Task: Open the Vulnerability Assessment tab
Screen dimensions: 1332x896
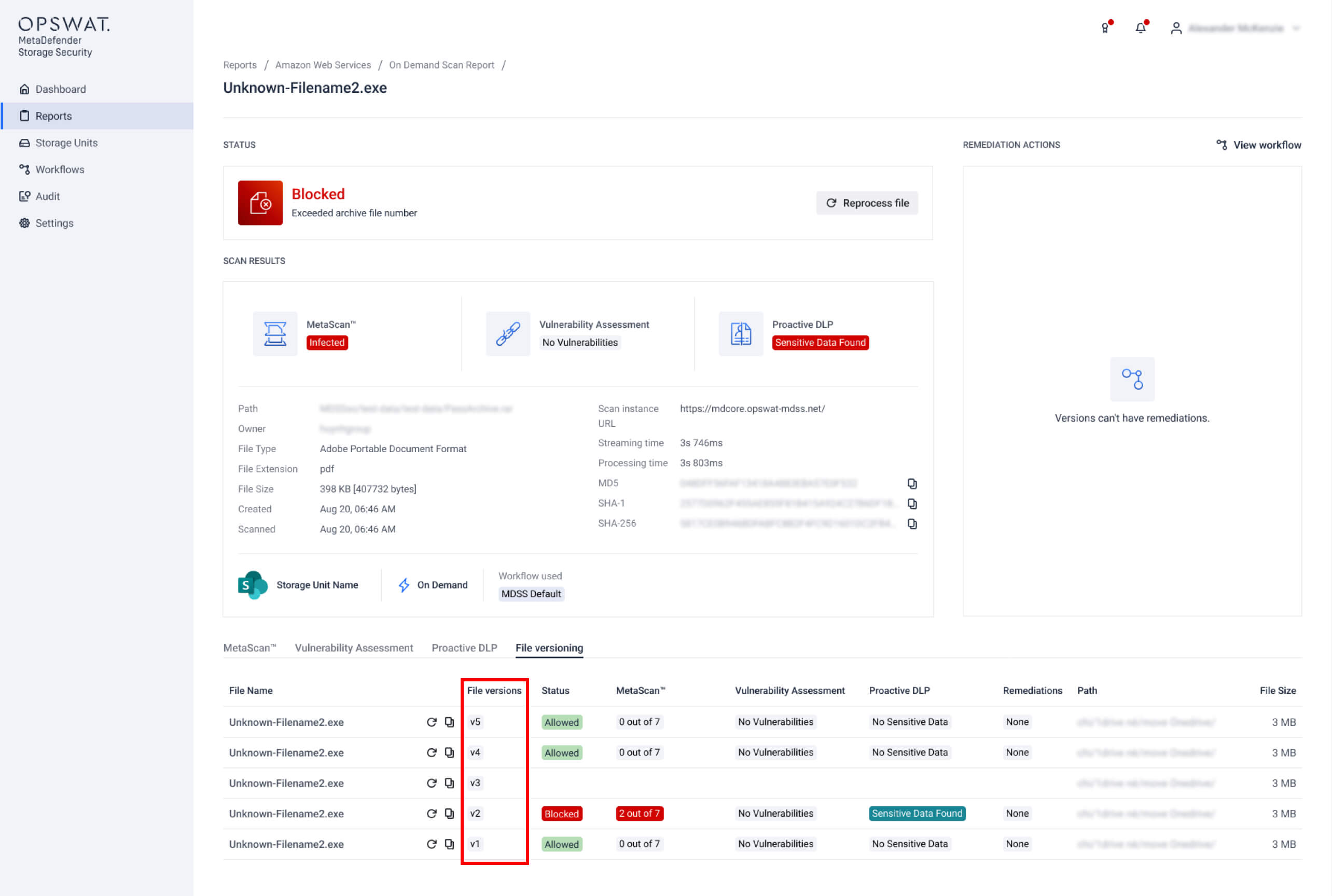Action: [354, 648]
